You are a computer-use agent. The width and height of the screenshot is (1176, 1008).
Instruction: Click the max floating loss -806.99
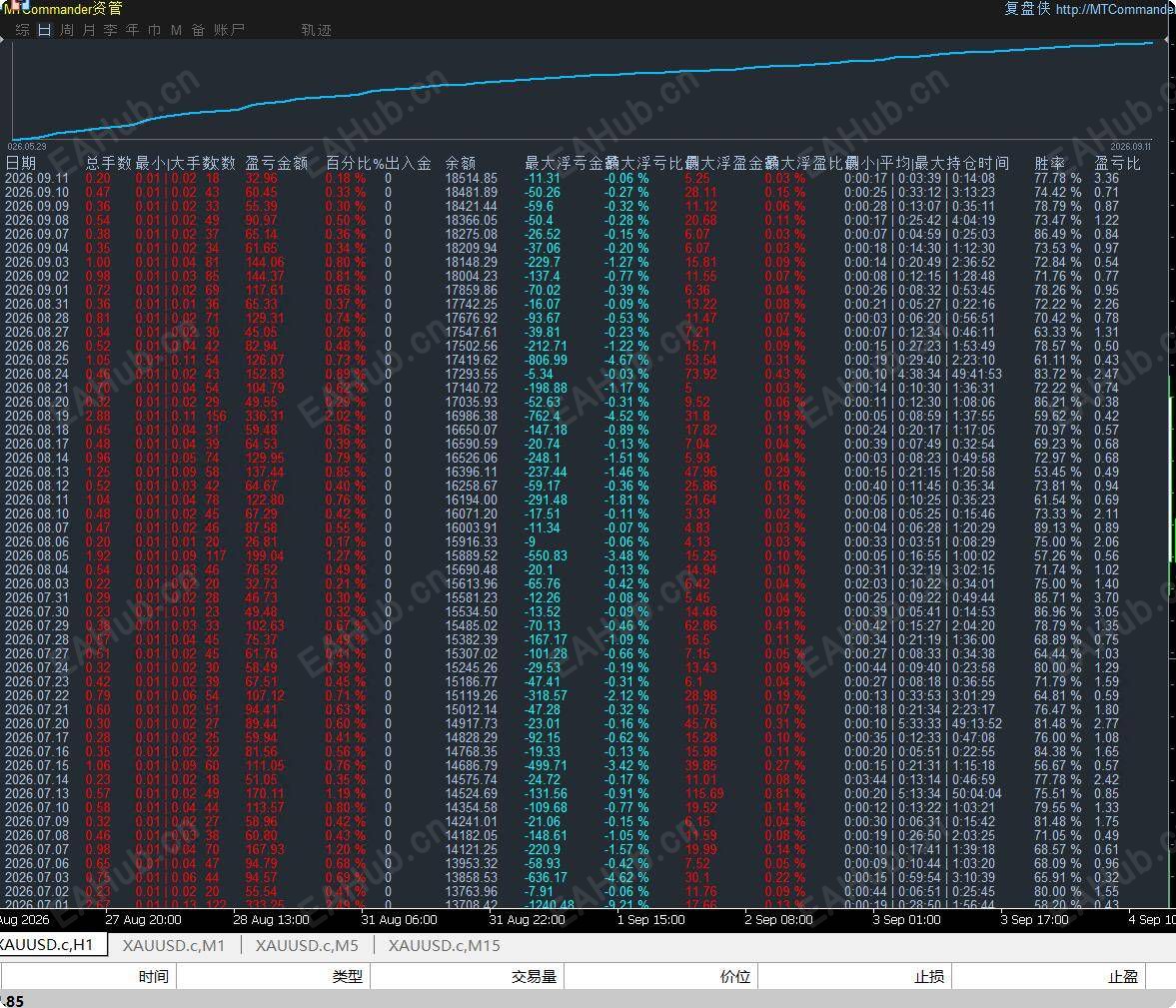pos(546,360)
